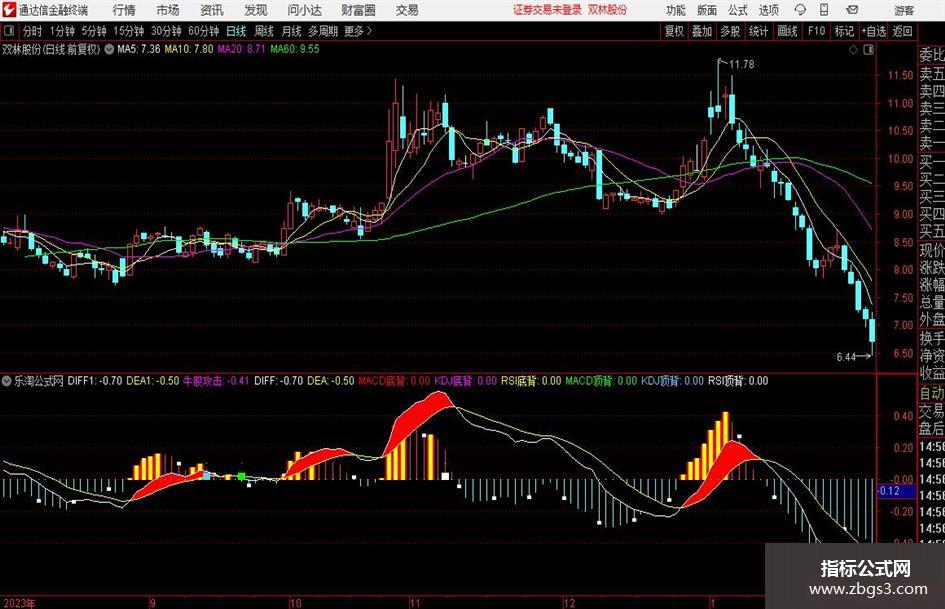This screenshot has height=609, width=945.
Task: Switch to 周线 weekly period
Action: tap(264, 31)
